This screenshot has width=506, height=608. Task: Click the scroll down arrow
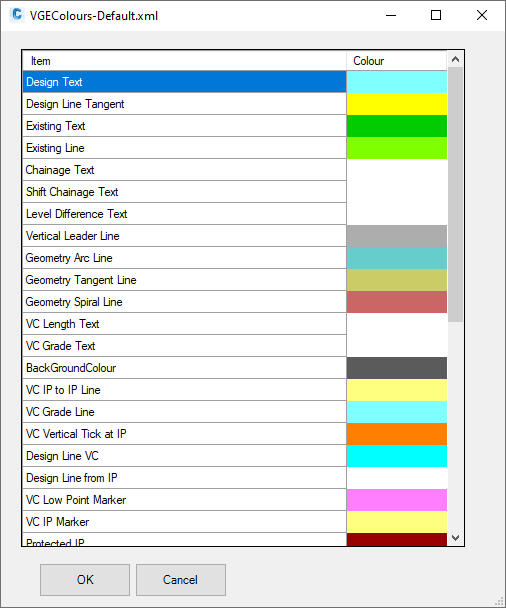(456, 538)
